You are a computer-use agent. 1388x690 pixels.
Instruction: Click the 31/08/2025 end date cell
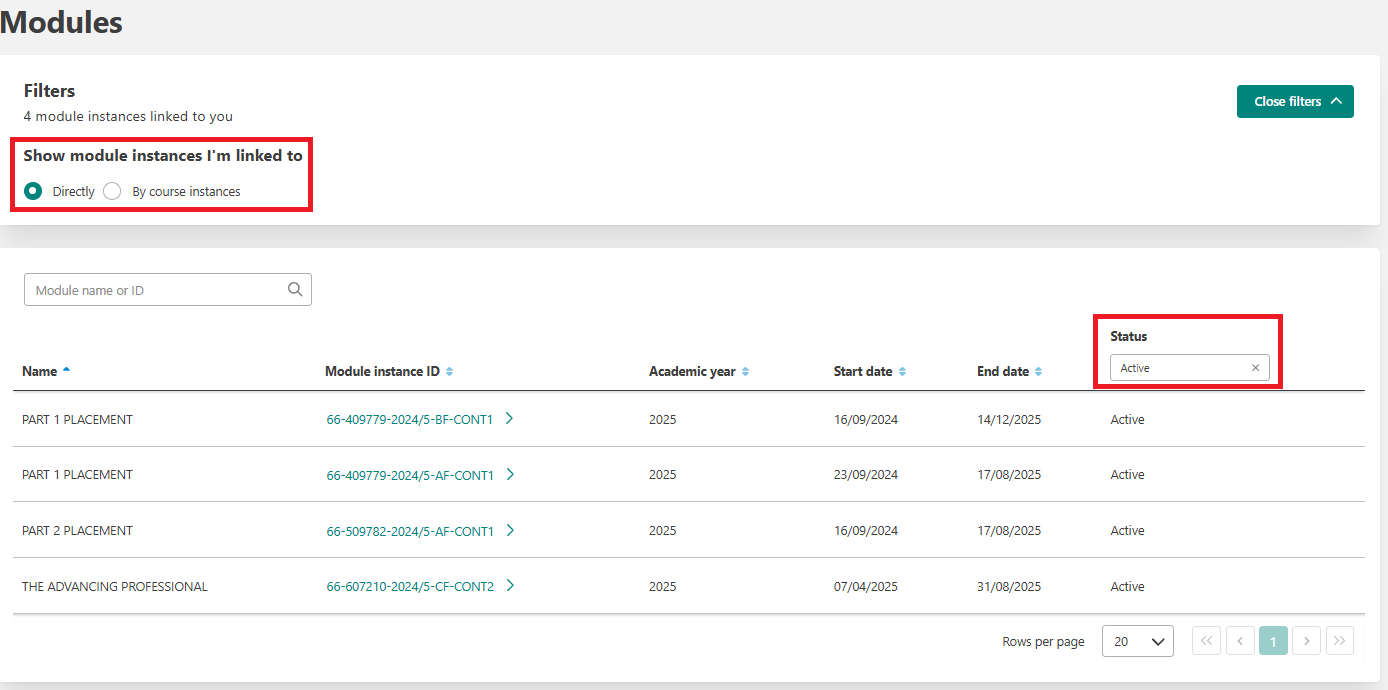(1009, 587)
